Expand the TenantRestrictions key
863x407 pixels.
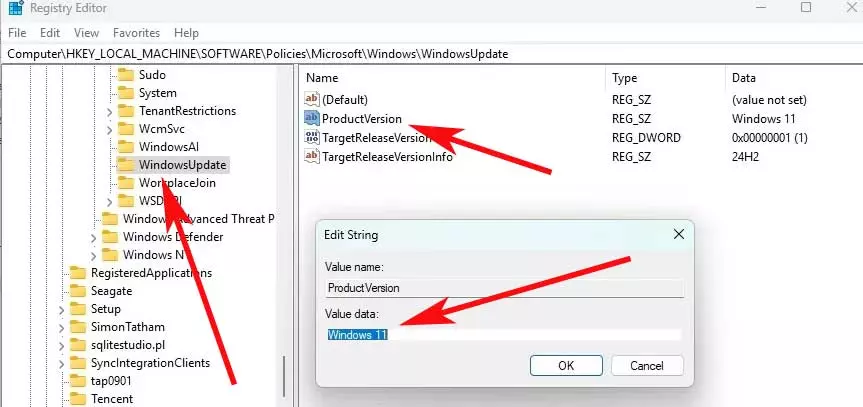[109, 112]
